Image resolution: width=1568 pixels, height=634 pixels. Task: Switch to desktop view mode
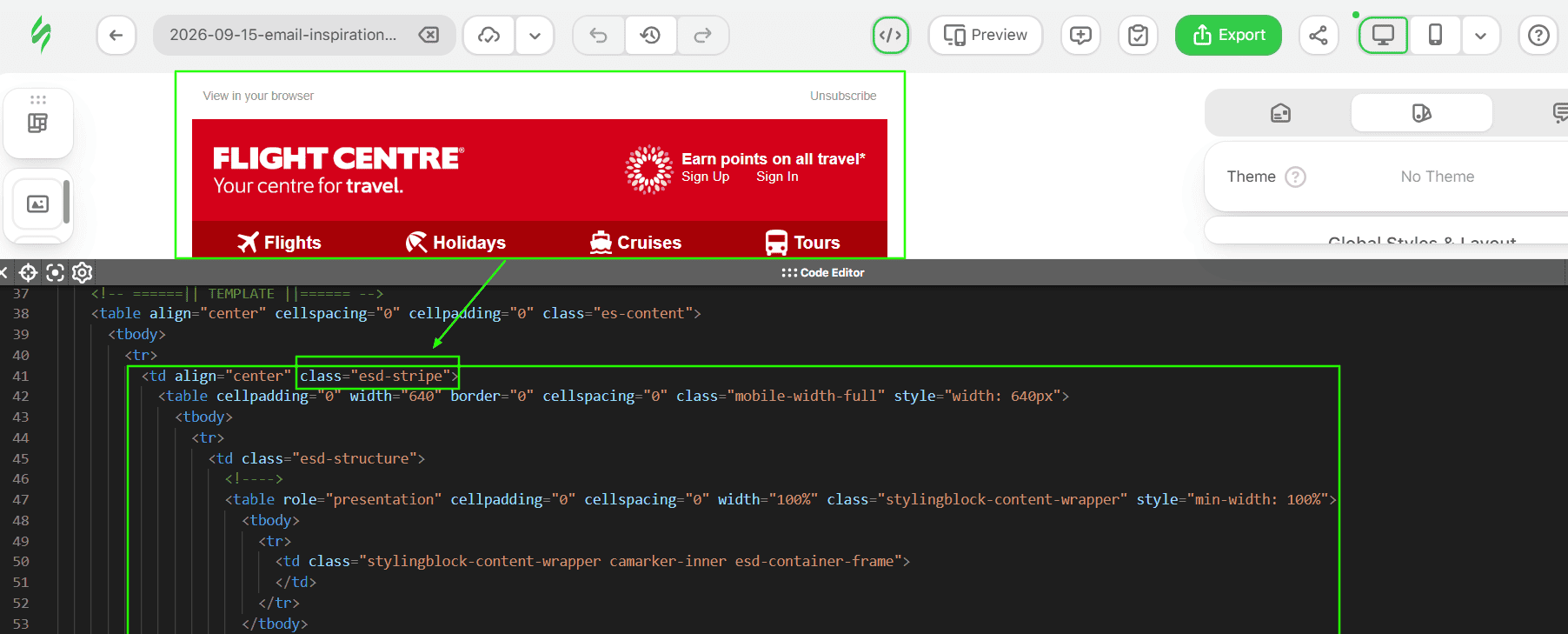(1383, 35)
